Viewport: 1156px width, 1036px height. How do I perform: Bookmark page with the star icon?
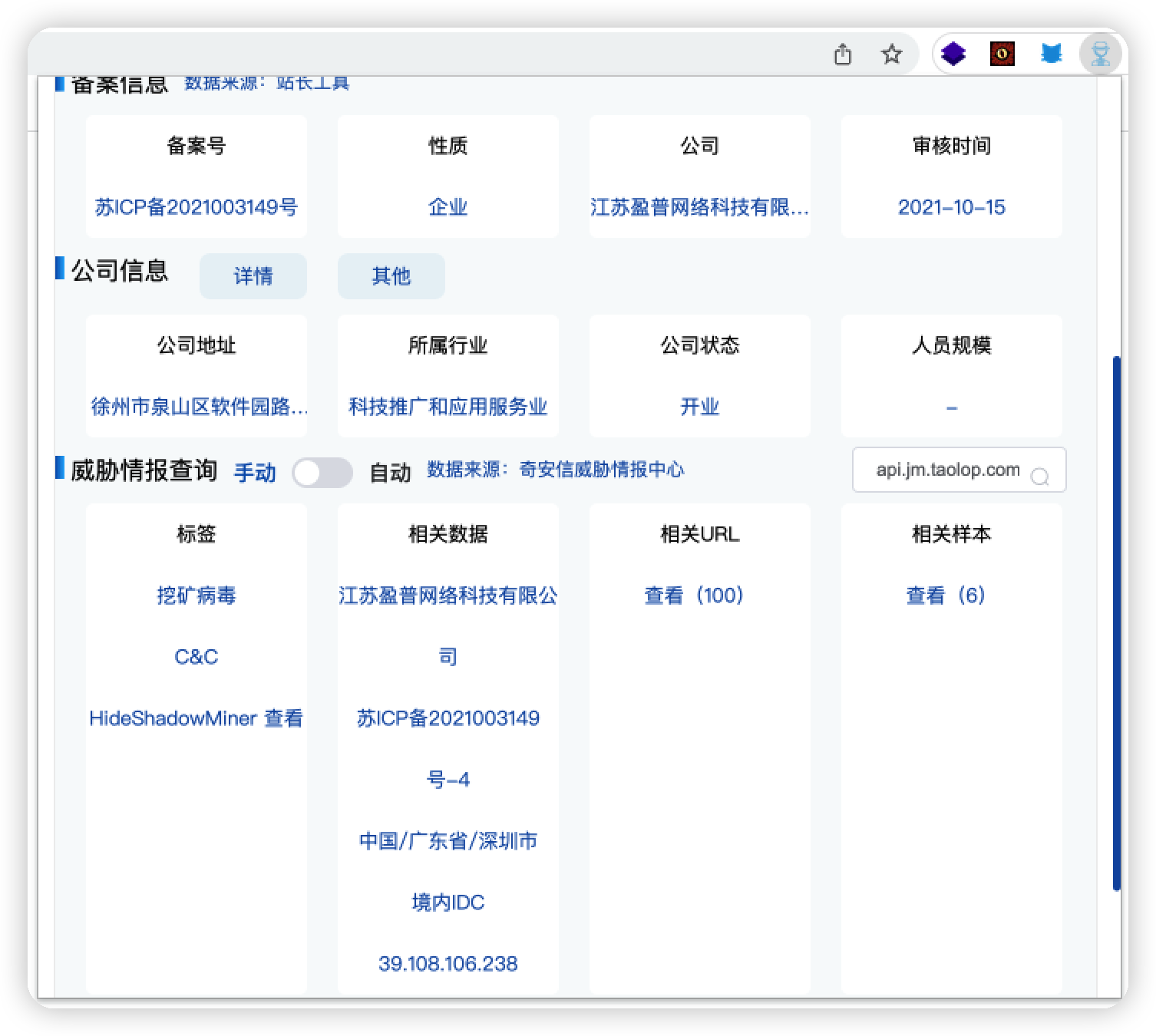coord(891,54)
